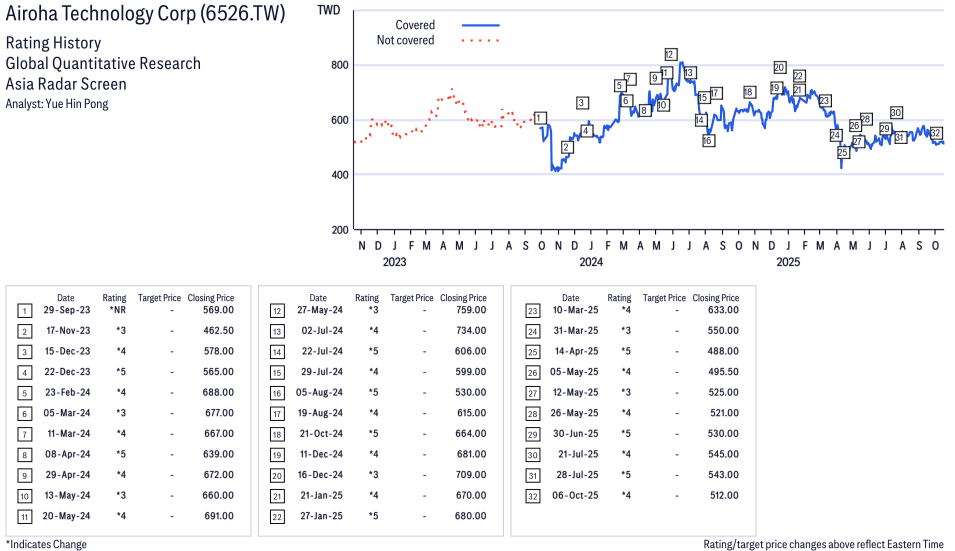Click the boxed number 12 in the table
The height and width of the screenshot is (551, 955).
[276, 310]
